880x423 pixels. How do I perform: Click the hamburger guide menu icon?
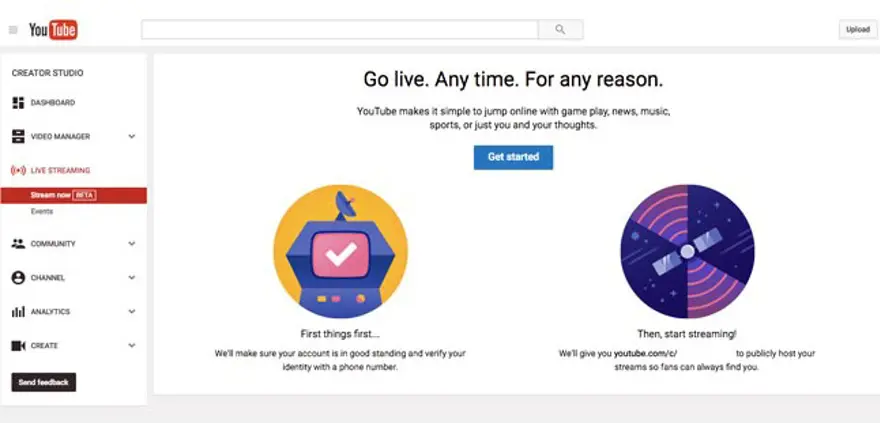tap(13, 30)
